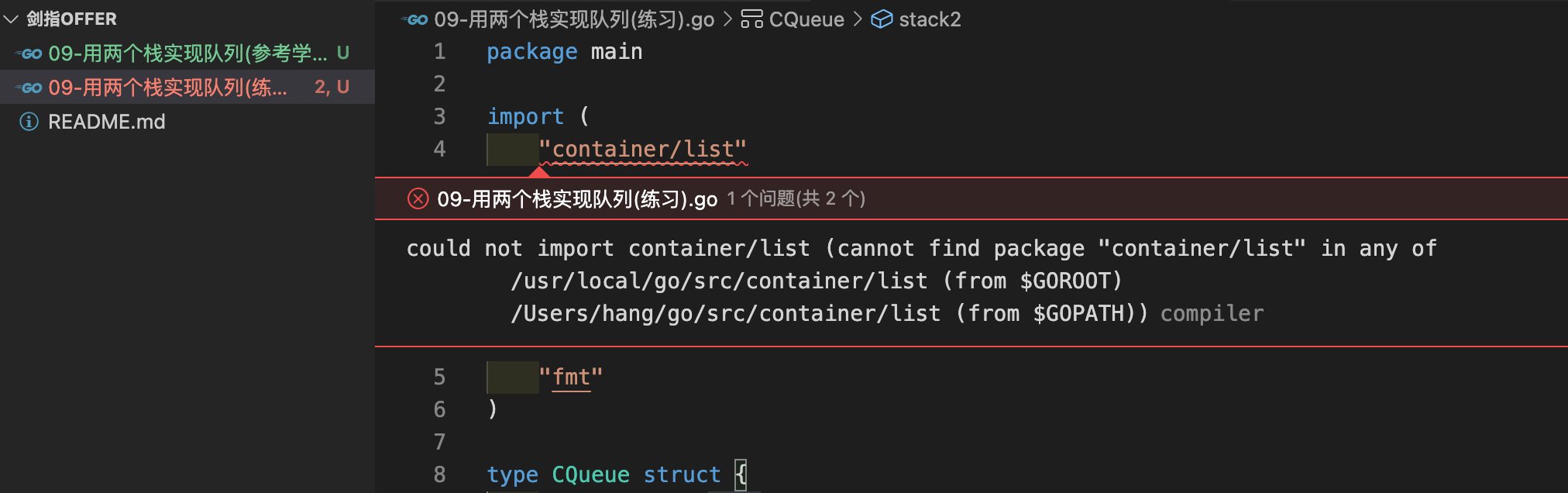Click the "container/list" import string
1568x493 pixels.
tap(642, 149)
